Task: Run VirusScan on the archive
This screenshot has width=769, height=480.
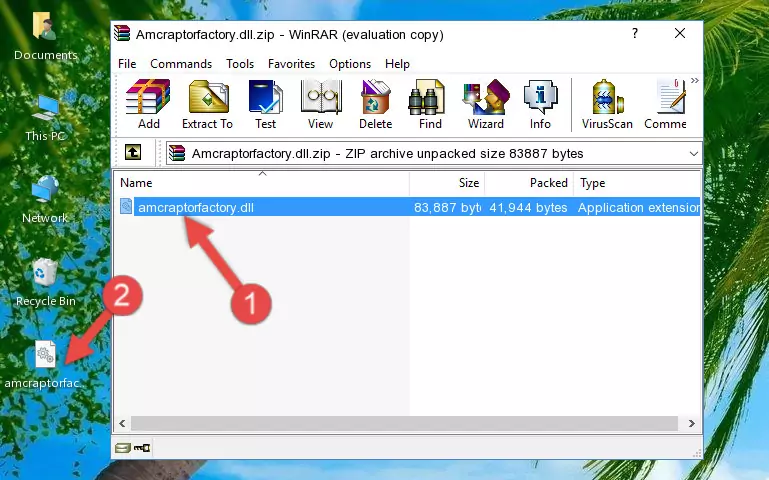Action: point(607,104)
